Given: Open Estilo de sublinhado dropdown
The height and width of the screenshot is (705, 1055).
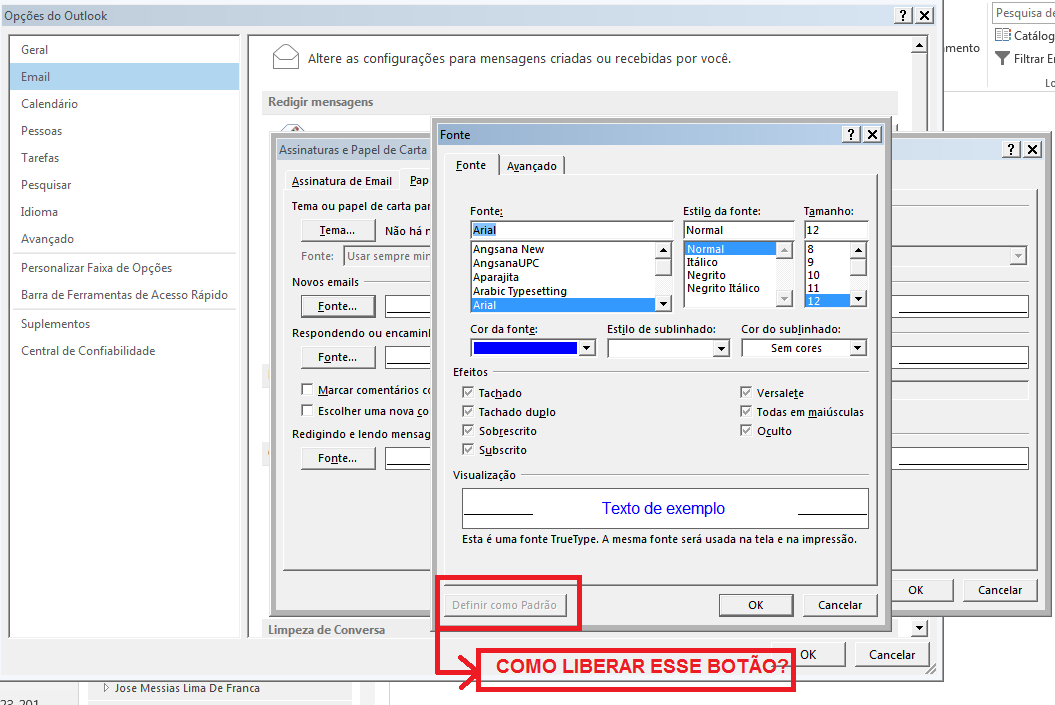Looking at the screenshot, I should pos(721,348).
